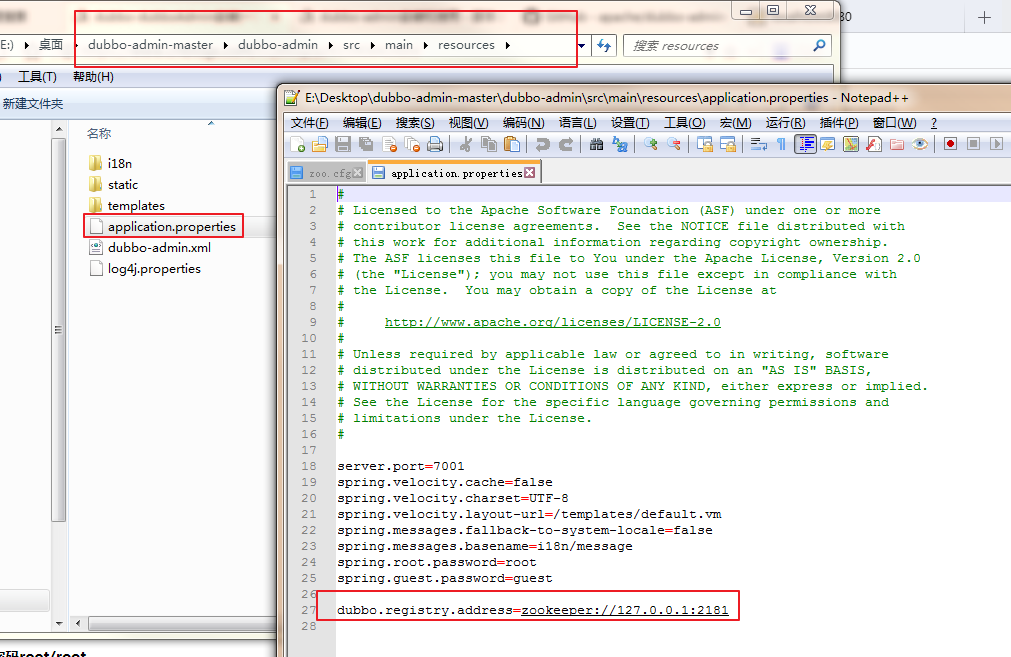Open the 帮助(H) menu in Explorer

[x=93, y=77]
